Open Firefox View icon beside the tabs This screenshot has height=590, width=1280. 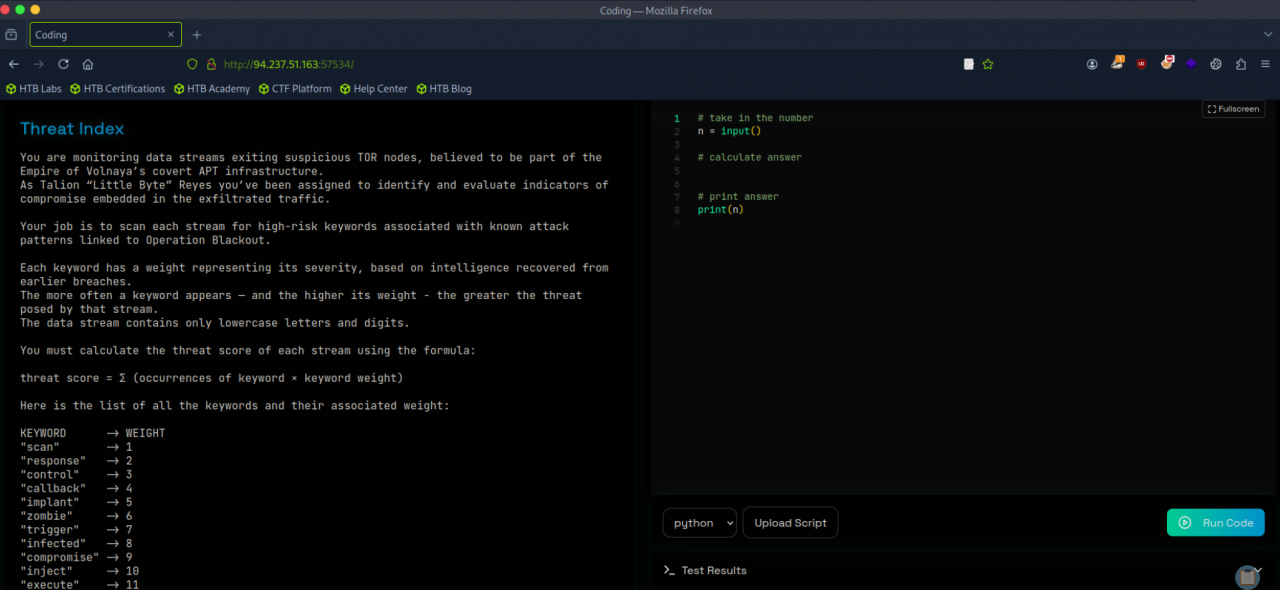pos(11,34)
